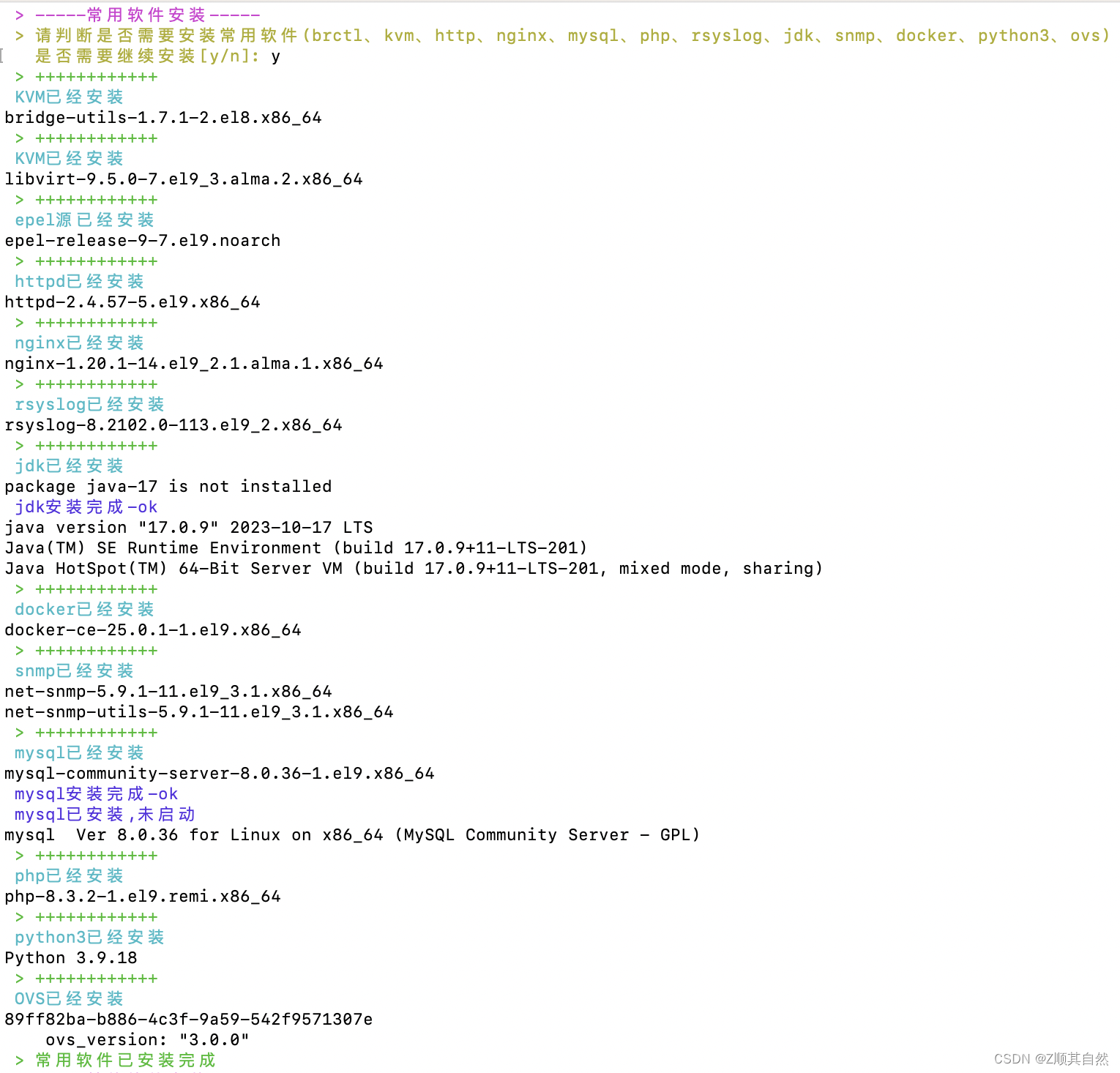
Task: Select 'net-snmp-utils-5.9.1-11.el9_3.1.x86_64' line
Action: [x=199, y=712]
